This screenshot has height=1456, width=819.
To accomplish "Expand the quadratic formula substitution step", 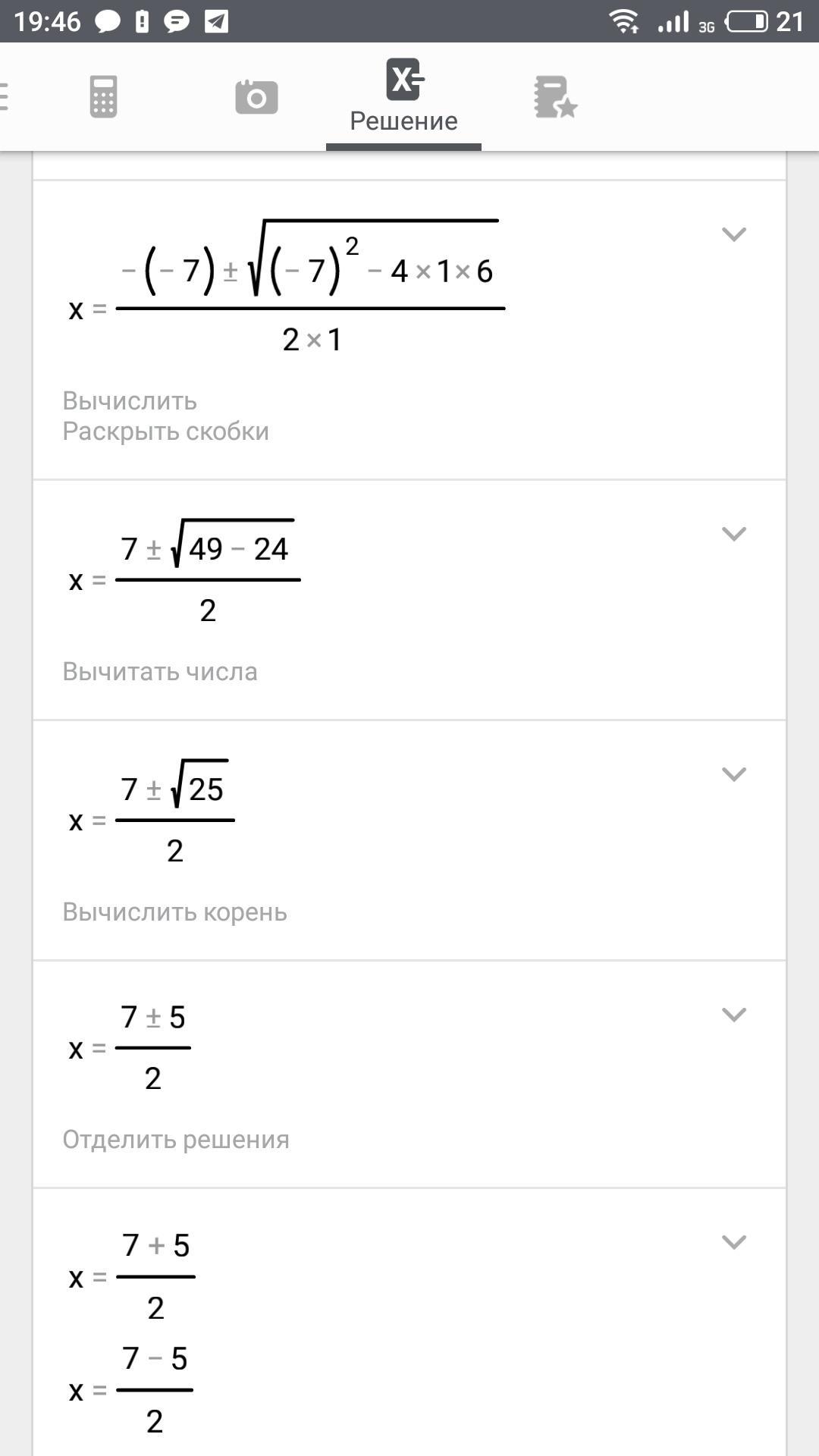I will point(733,234).
